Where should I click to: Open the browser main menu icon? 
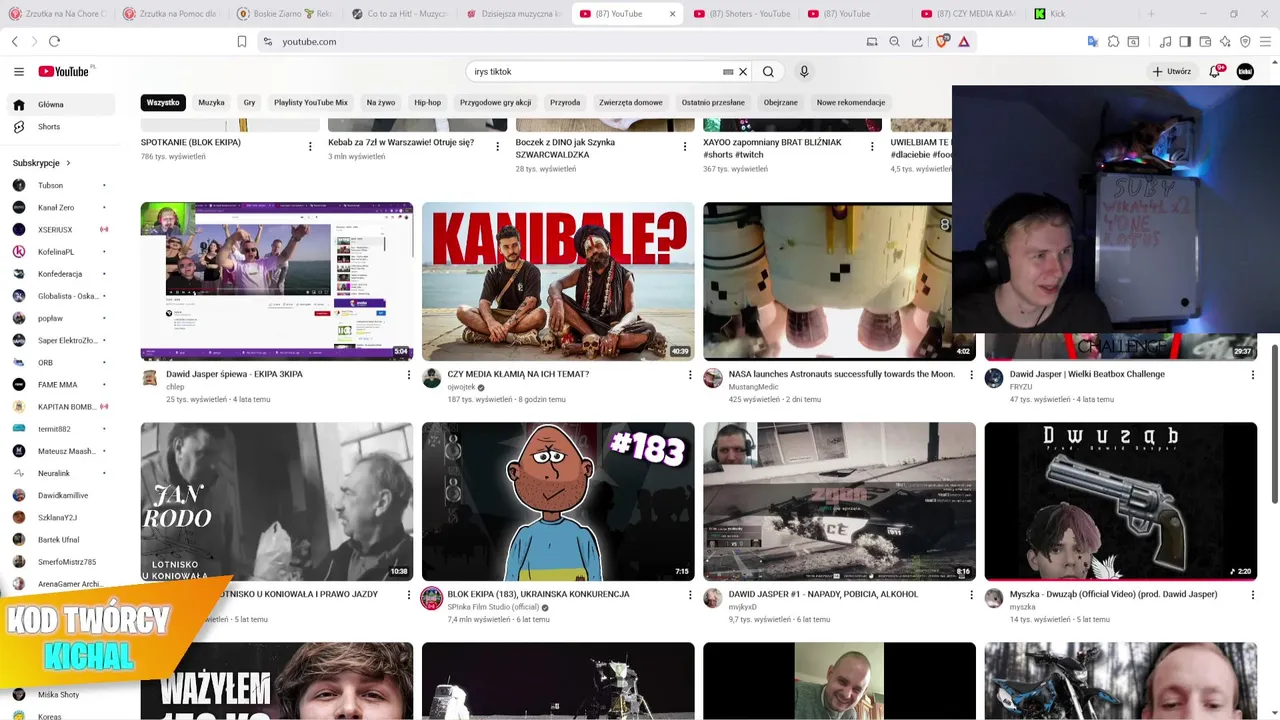pos(1265,41)
